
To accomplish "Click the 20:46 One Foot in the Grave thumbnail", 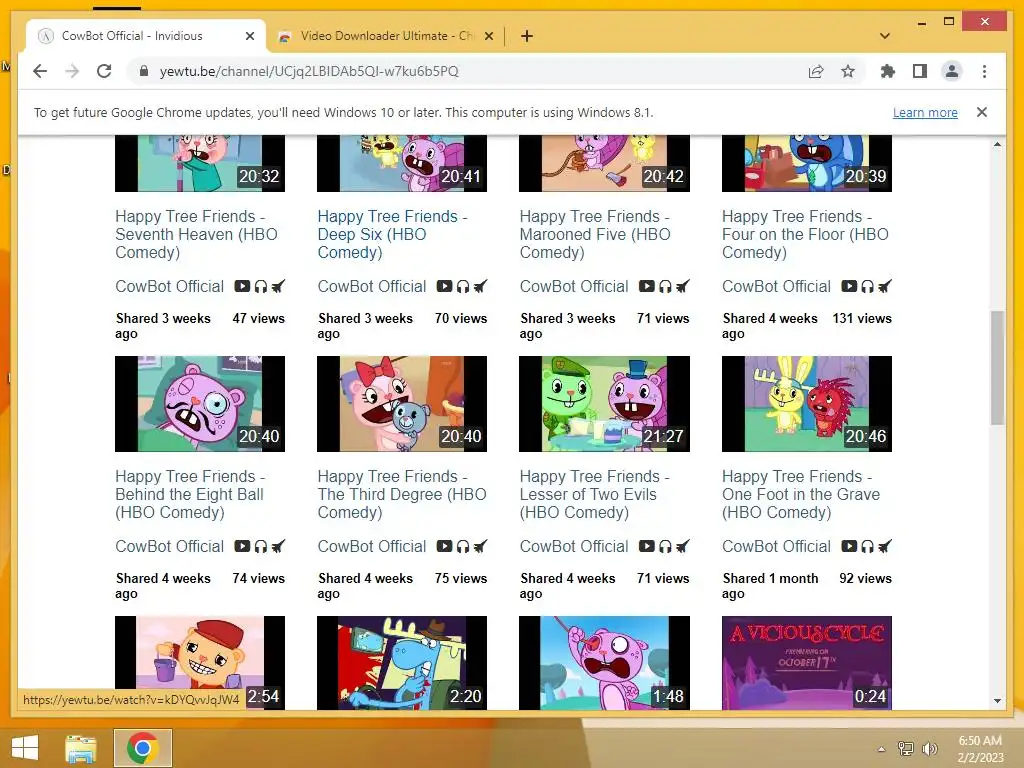I will 807,404.
